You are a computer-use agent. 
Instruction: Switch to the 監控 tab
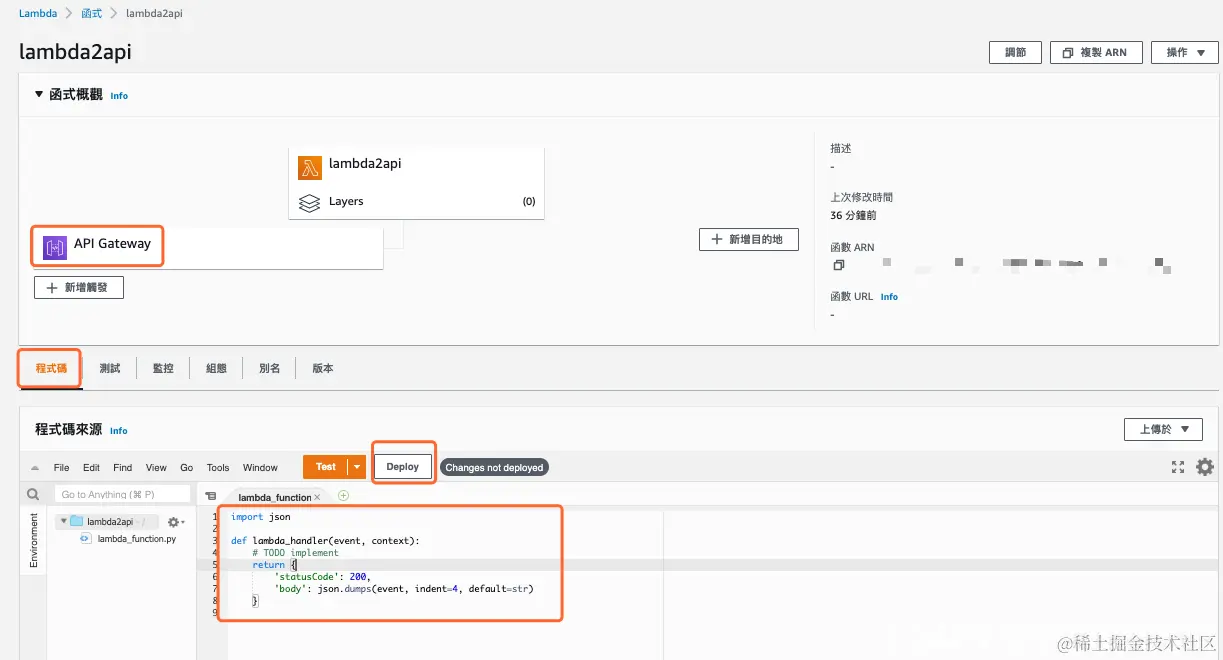163,368
